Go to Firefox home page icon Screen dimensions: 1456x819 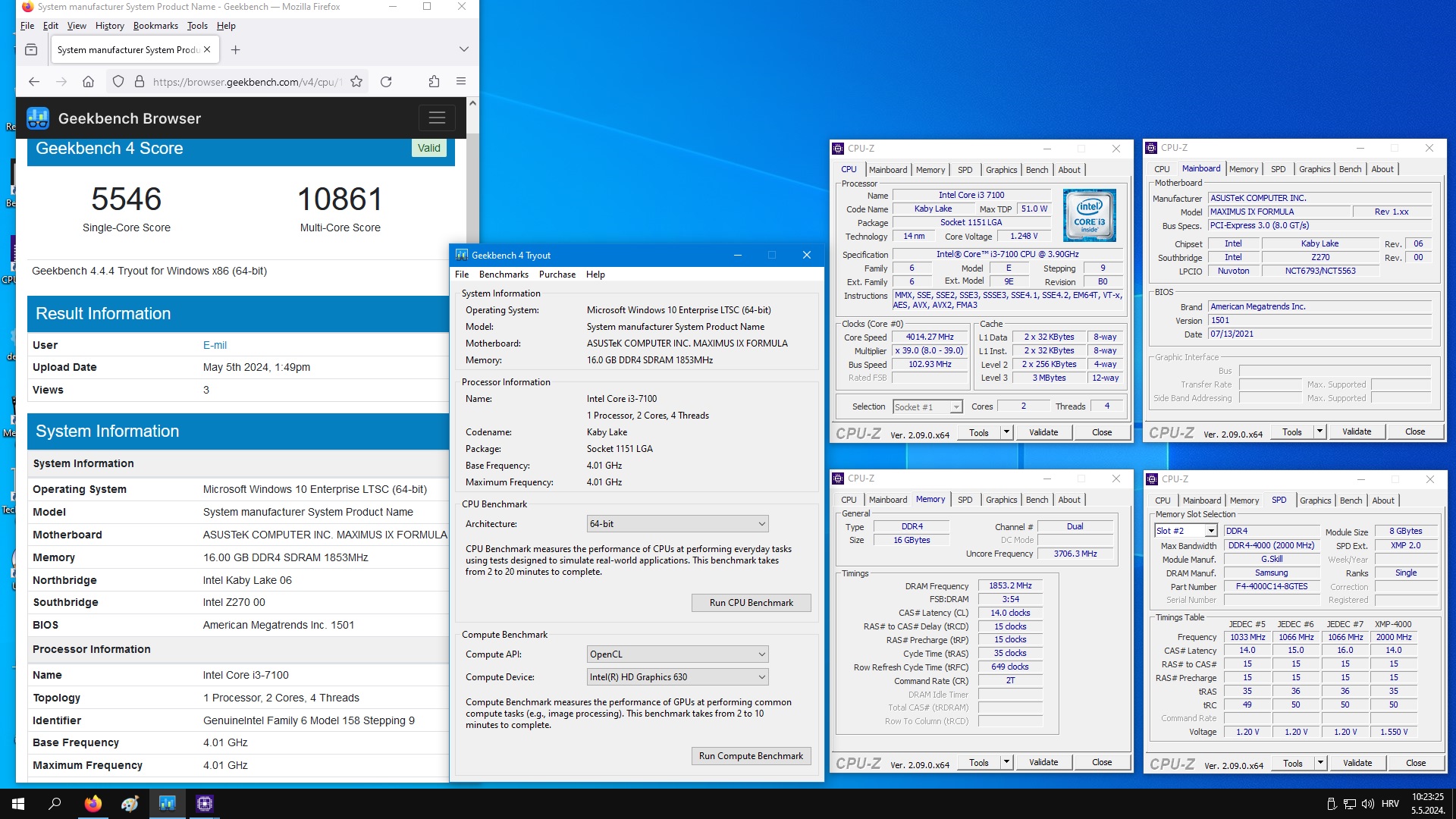click(x=89, y=82)
